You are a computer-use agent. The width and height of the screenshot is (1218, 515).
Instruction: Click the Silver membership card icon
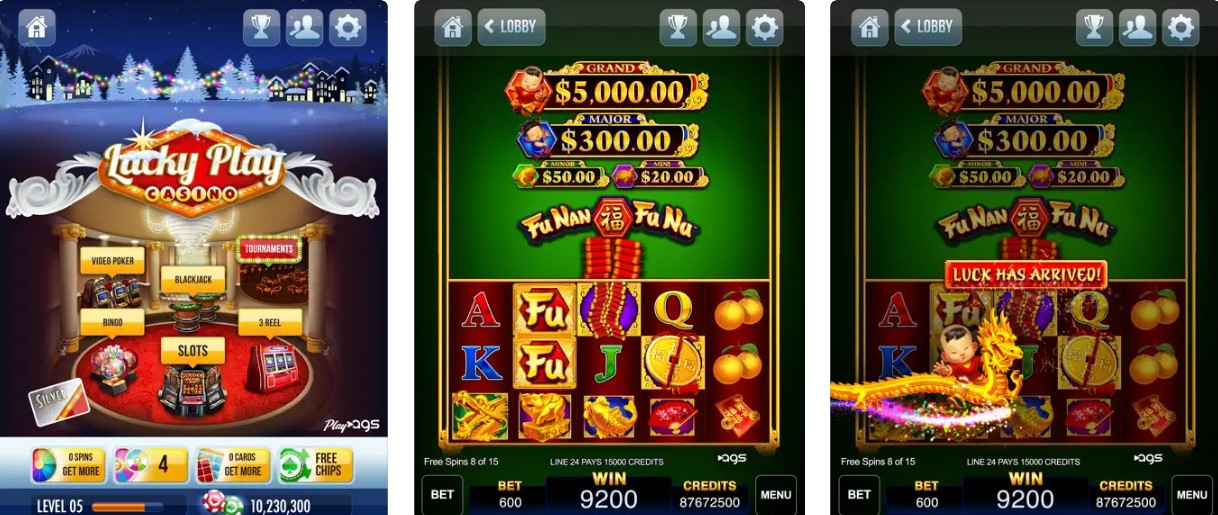tap(59, 402)
